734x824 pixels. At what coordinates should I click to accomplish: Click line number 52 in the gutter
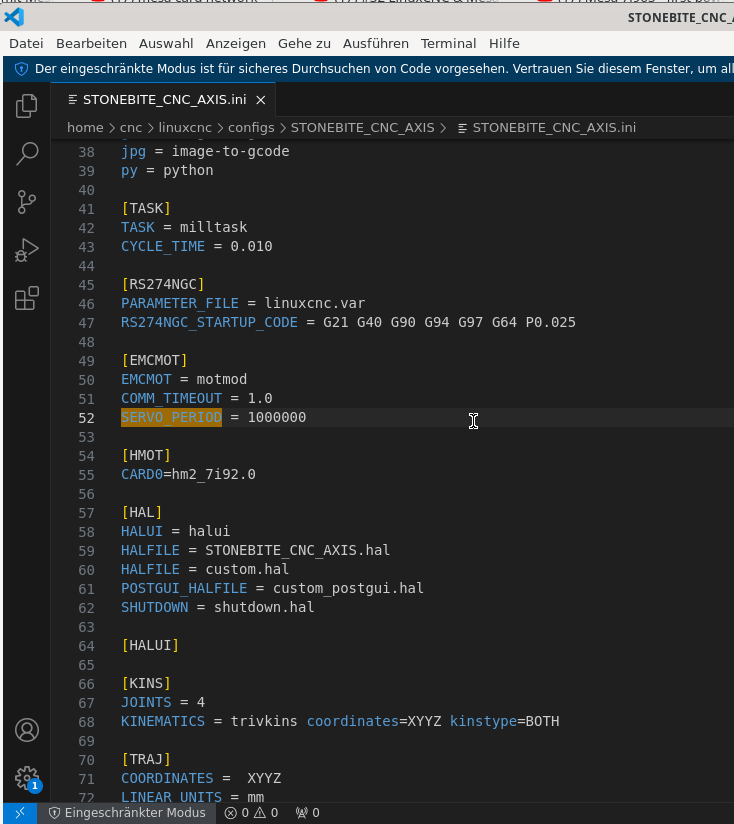pos(86,418)
